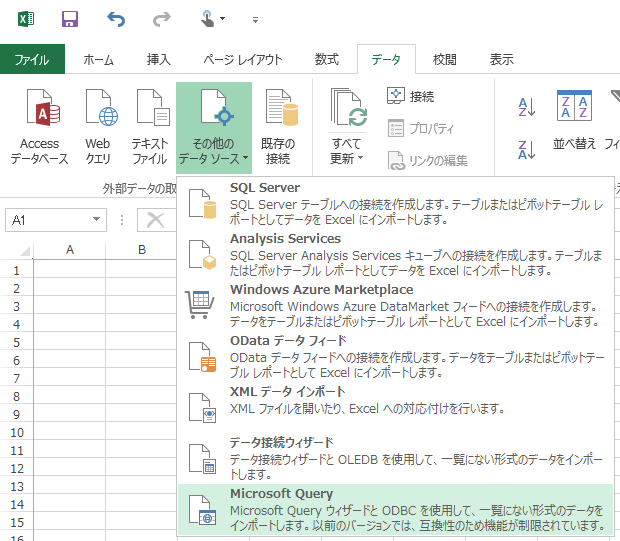Select Windows Azure Marketplace entry
Viewport: 620px width, 541px height.
(x=395, y=305)
